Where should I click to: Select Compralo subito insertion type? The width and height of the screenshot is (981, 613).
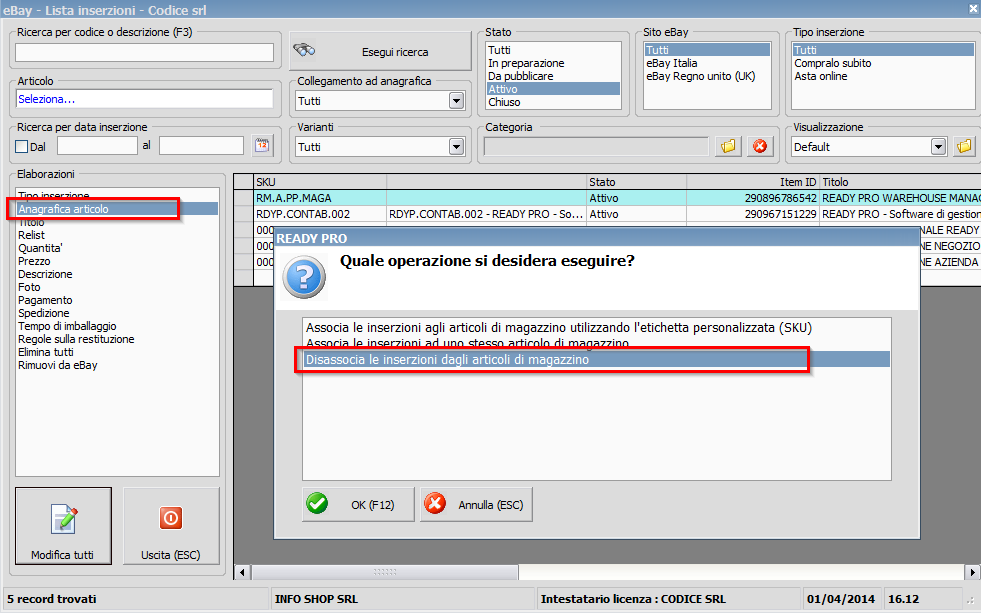point(883,63)
